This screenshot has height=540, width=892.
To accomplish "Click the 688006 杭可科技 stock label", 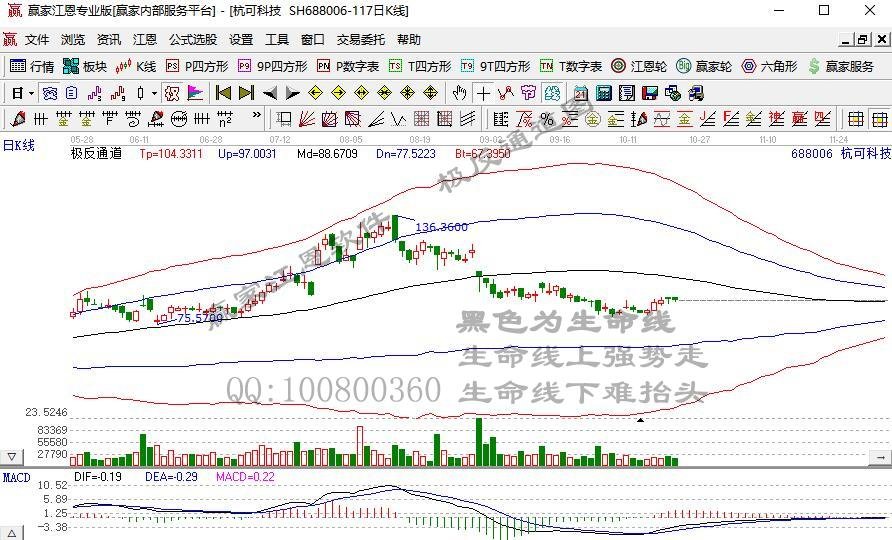I will 841,153.
